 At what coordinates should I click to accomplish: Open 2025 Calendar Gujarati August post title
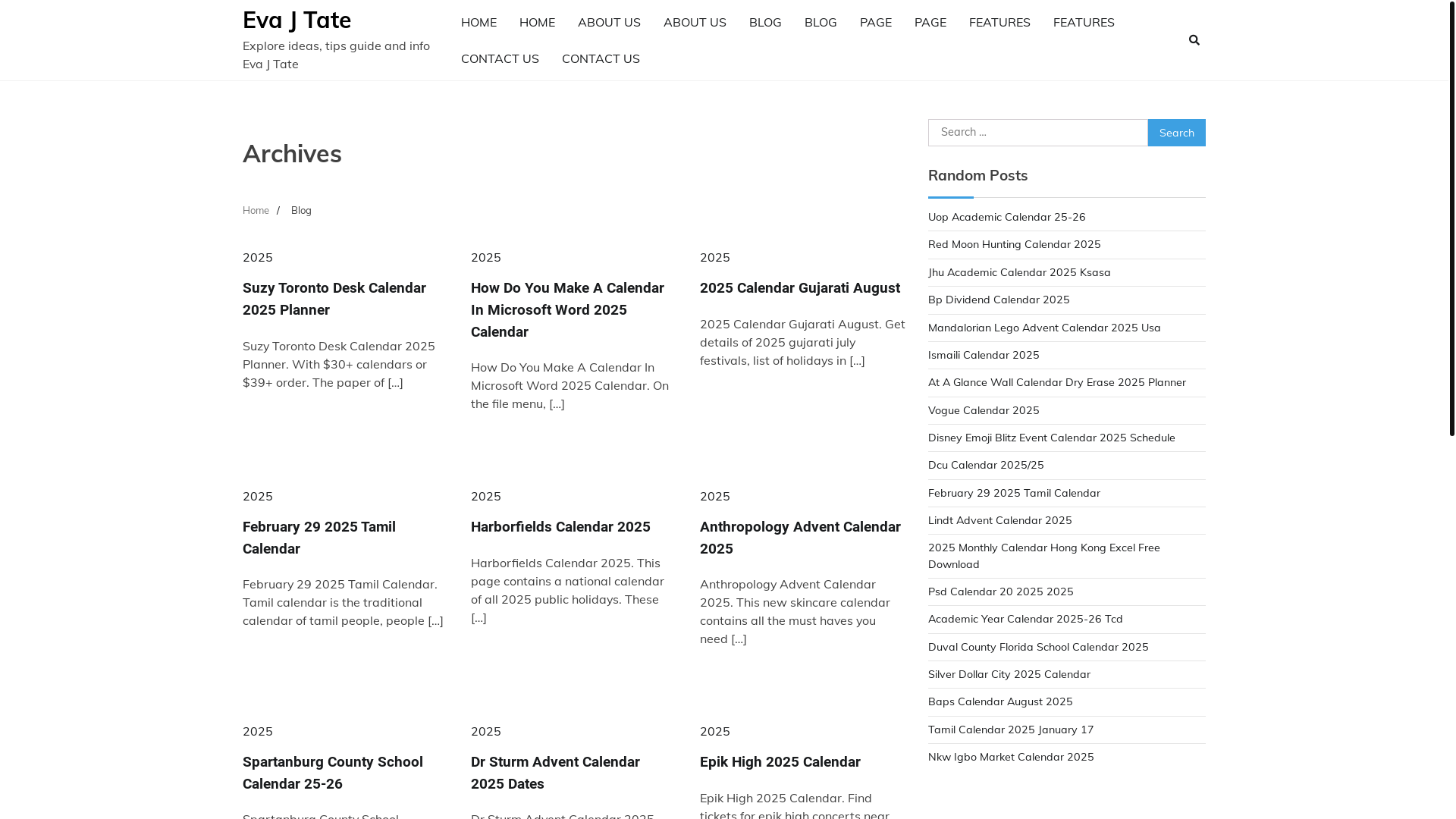click(800, 288)
